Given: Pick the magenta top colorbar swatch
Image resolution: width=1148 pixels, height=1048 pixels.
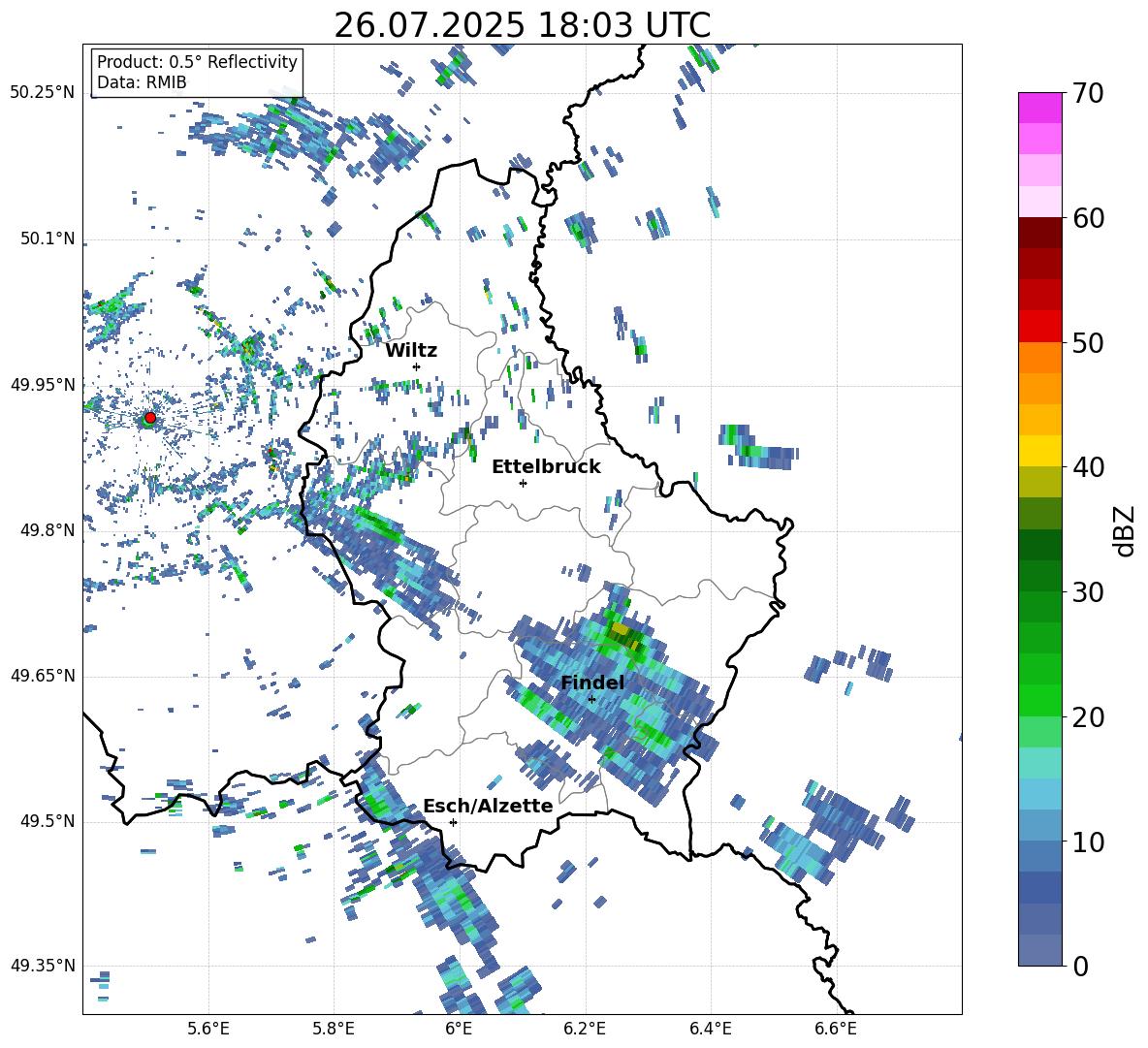Looking at the screenshot, I should click(x=1039, y=109).
